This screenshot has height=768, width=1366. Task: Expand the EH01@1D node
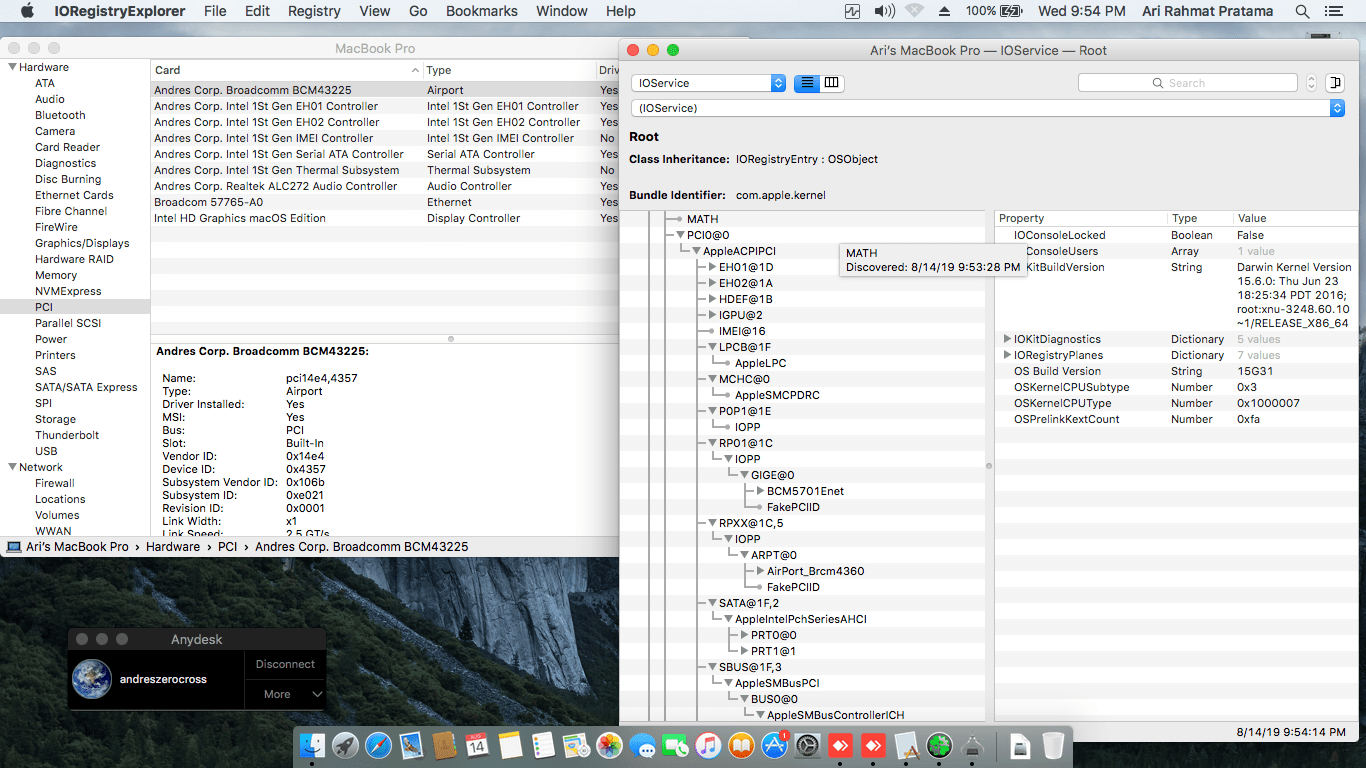pos(712,267)
